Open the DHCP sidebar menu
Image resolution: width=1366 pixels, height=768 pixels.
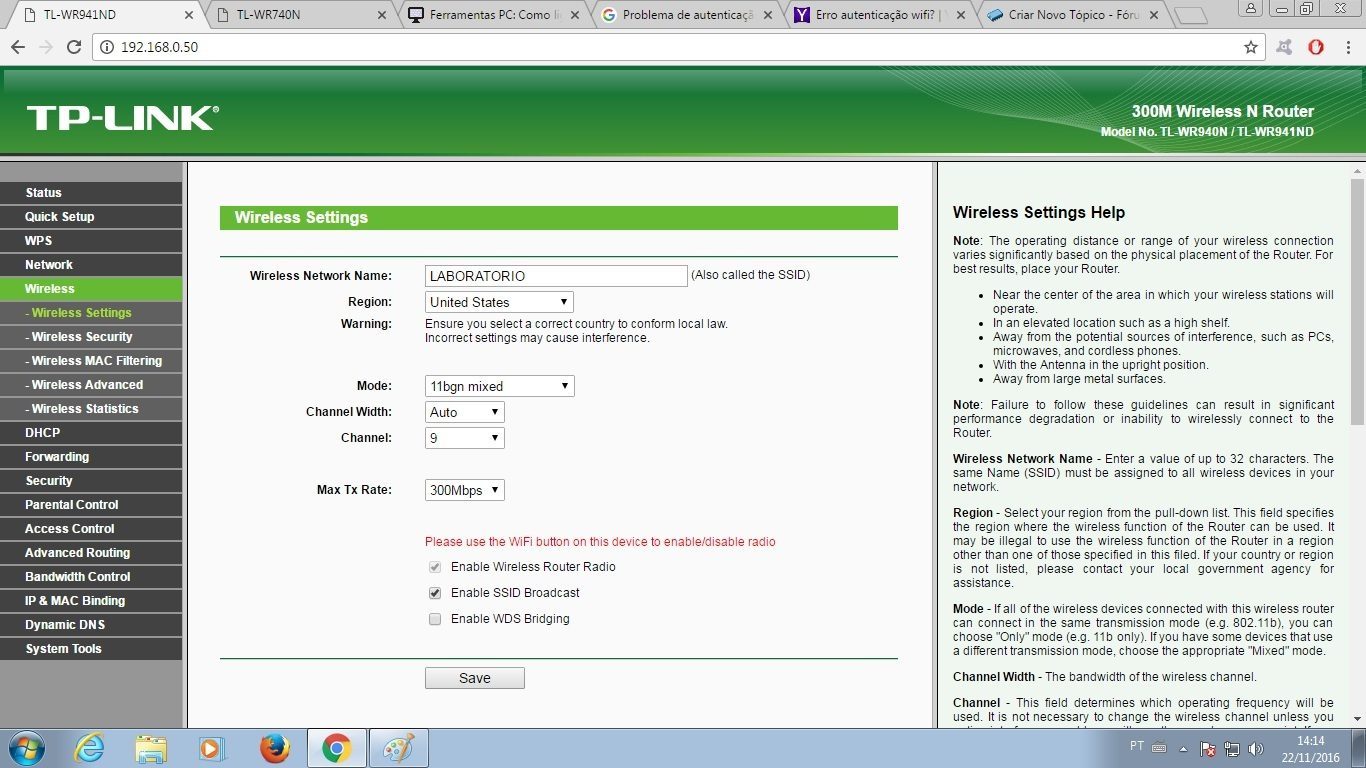click(91, 433)
